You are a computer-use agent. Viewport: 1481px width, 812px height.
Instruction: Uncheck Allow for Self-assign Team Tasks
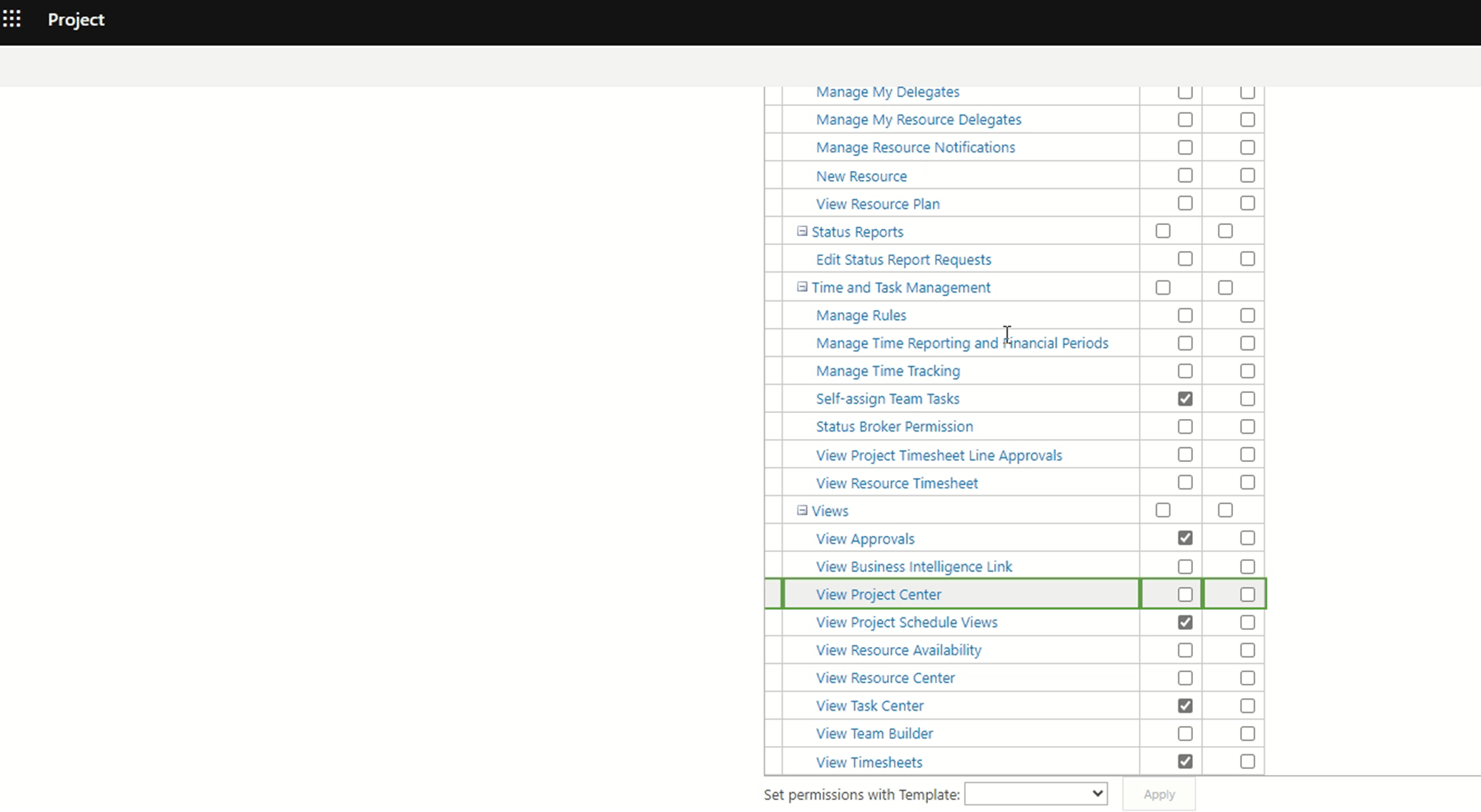1185,398
